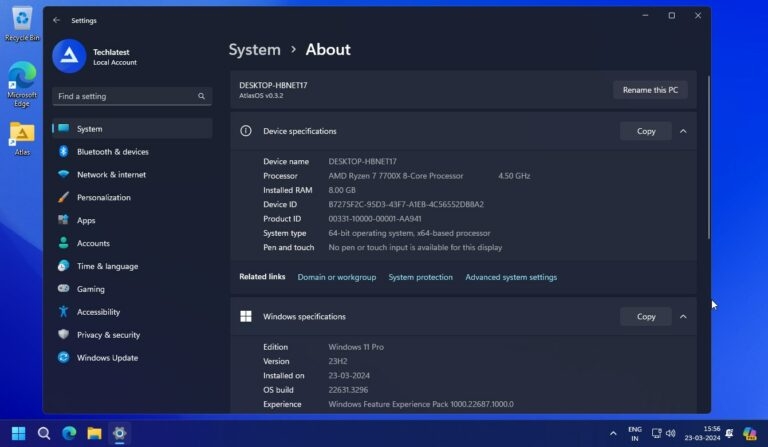Click the Techlatest account avatar
Viewport: 768px width, 447px height.
pyautogui.click(x=69, y=56)
